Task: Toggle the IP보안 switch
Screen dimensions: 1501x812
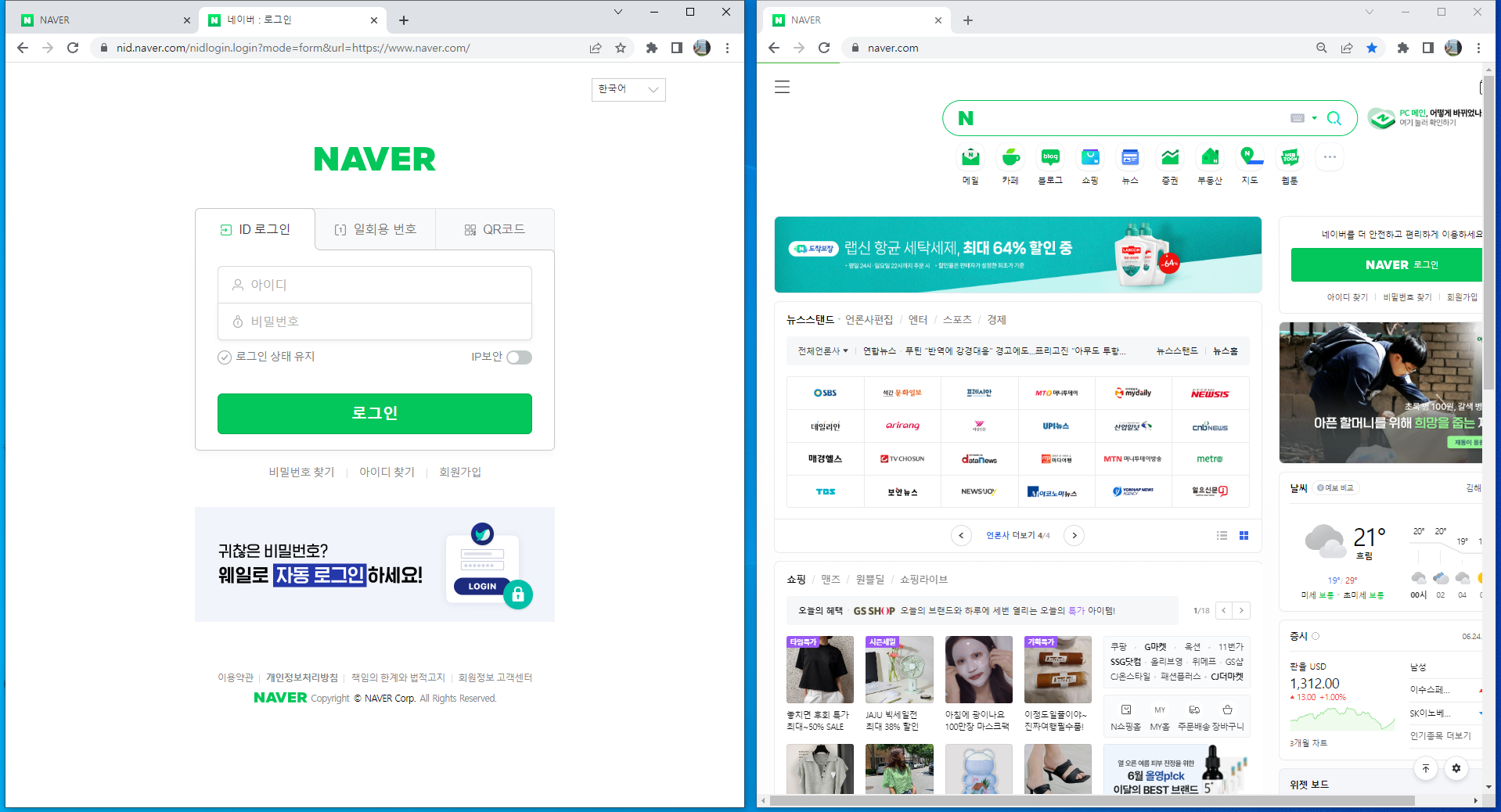Action: 519,357
